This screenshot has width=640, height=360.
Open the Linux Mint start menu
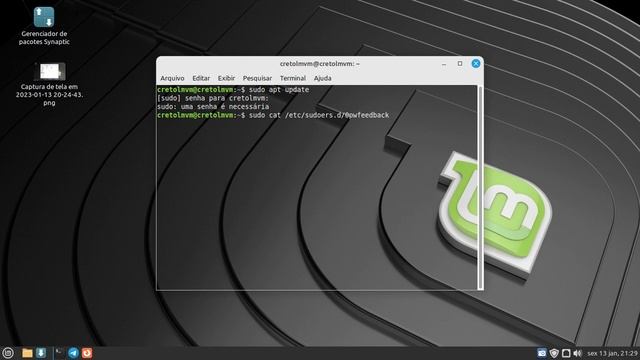(8, 353)
